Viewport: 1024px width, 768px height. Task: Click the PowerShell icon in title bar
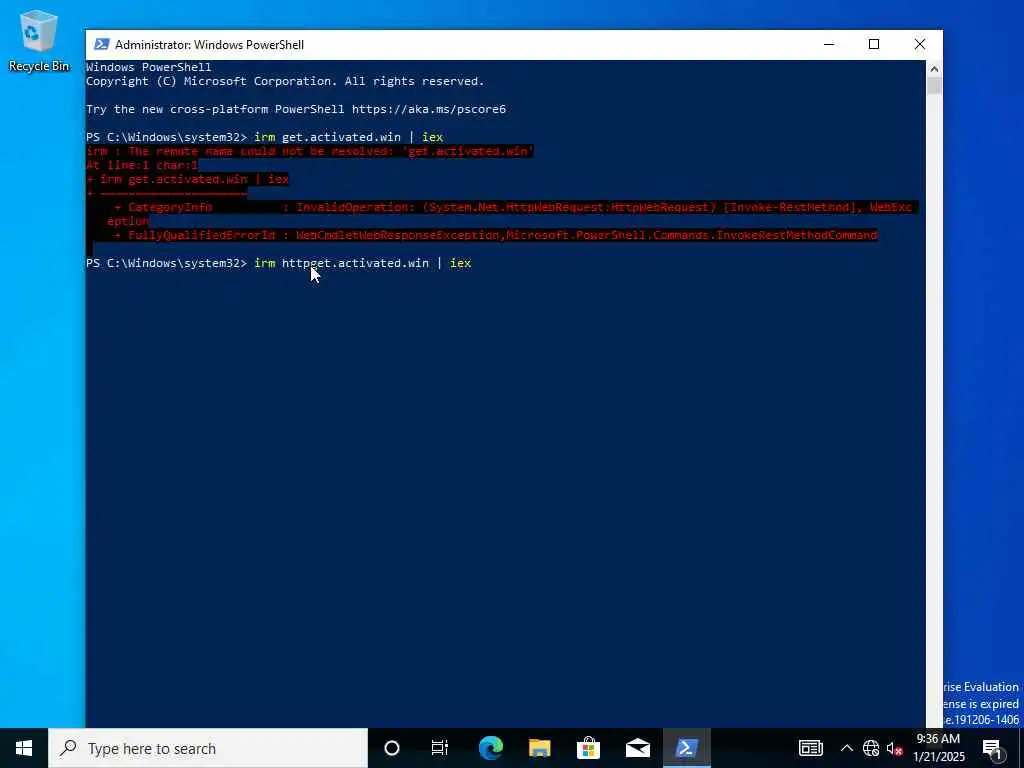101,44
